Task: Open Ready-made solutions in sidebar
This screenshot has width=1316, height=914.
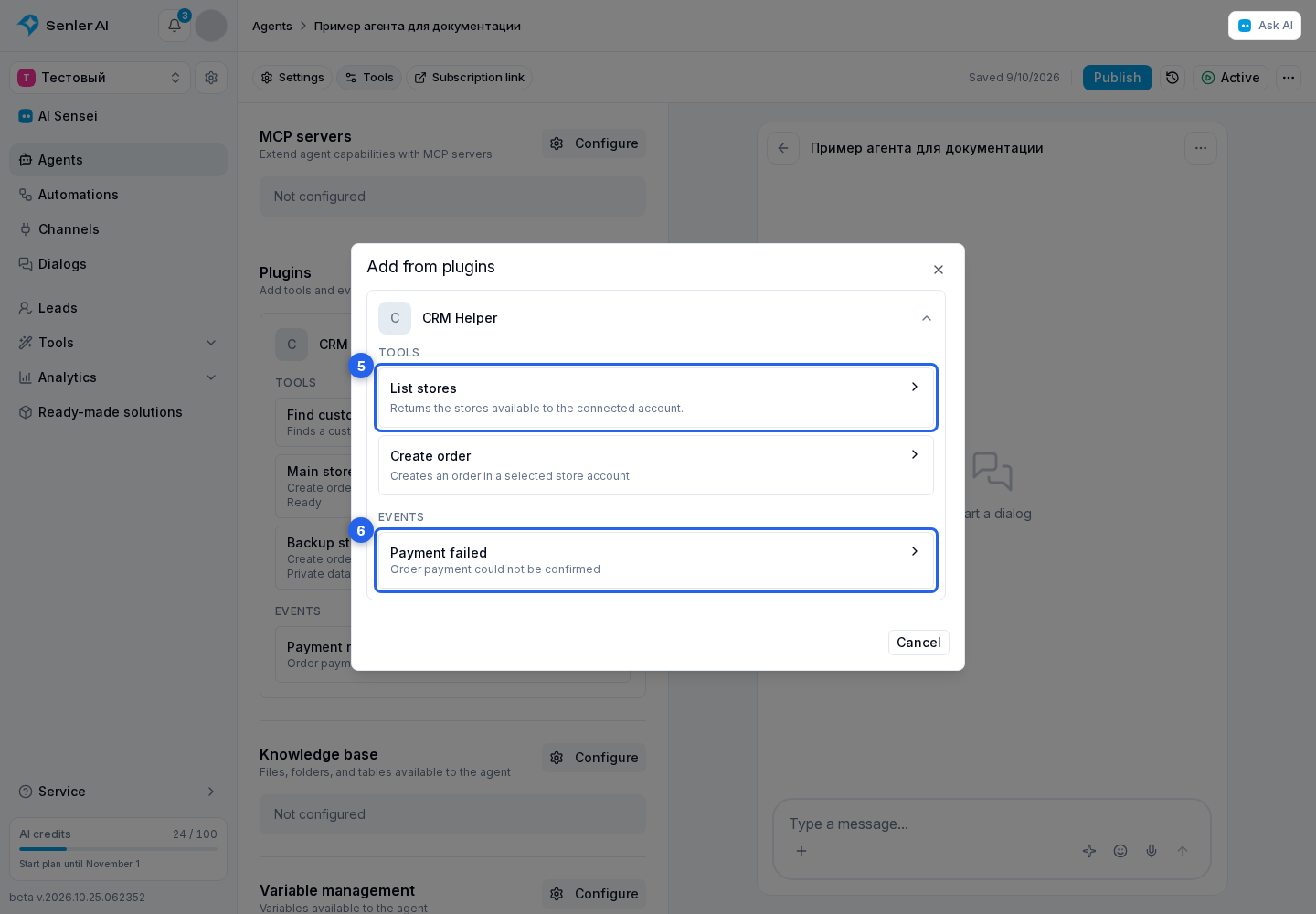Action: pyautogui.click(x=119, y=412)
